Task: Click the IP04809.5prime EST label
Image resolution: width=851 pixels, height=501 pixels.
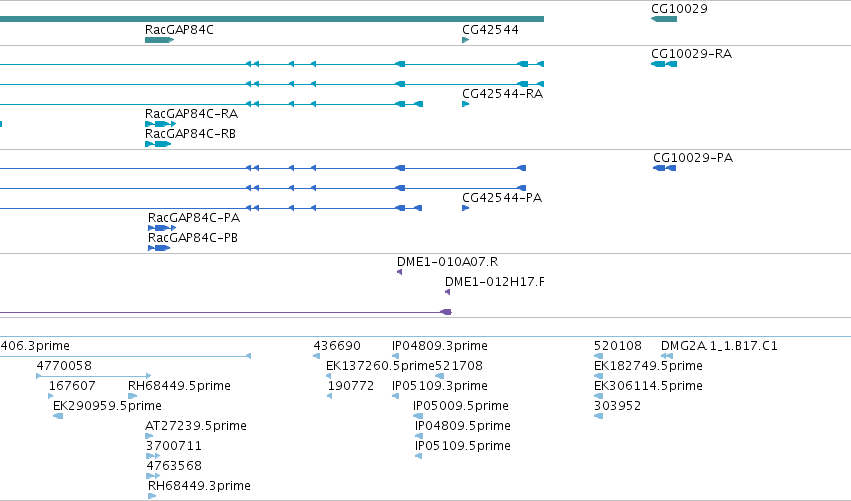Action: [463, 427]
